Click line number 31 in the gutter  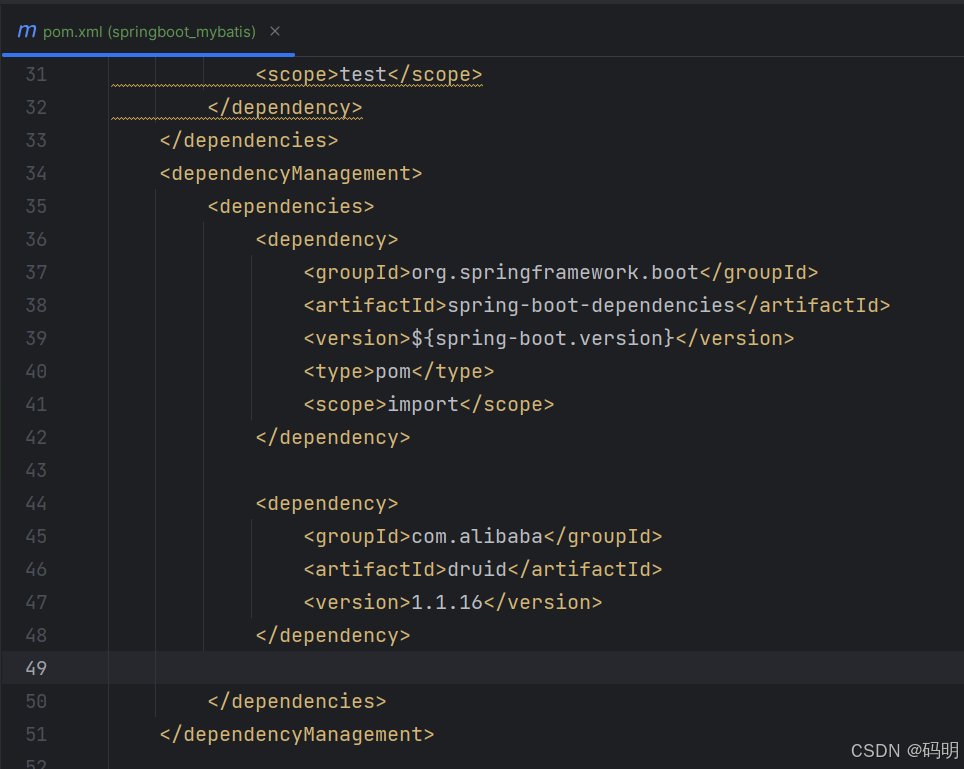36,74
